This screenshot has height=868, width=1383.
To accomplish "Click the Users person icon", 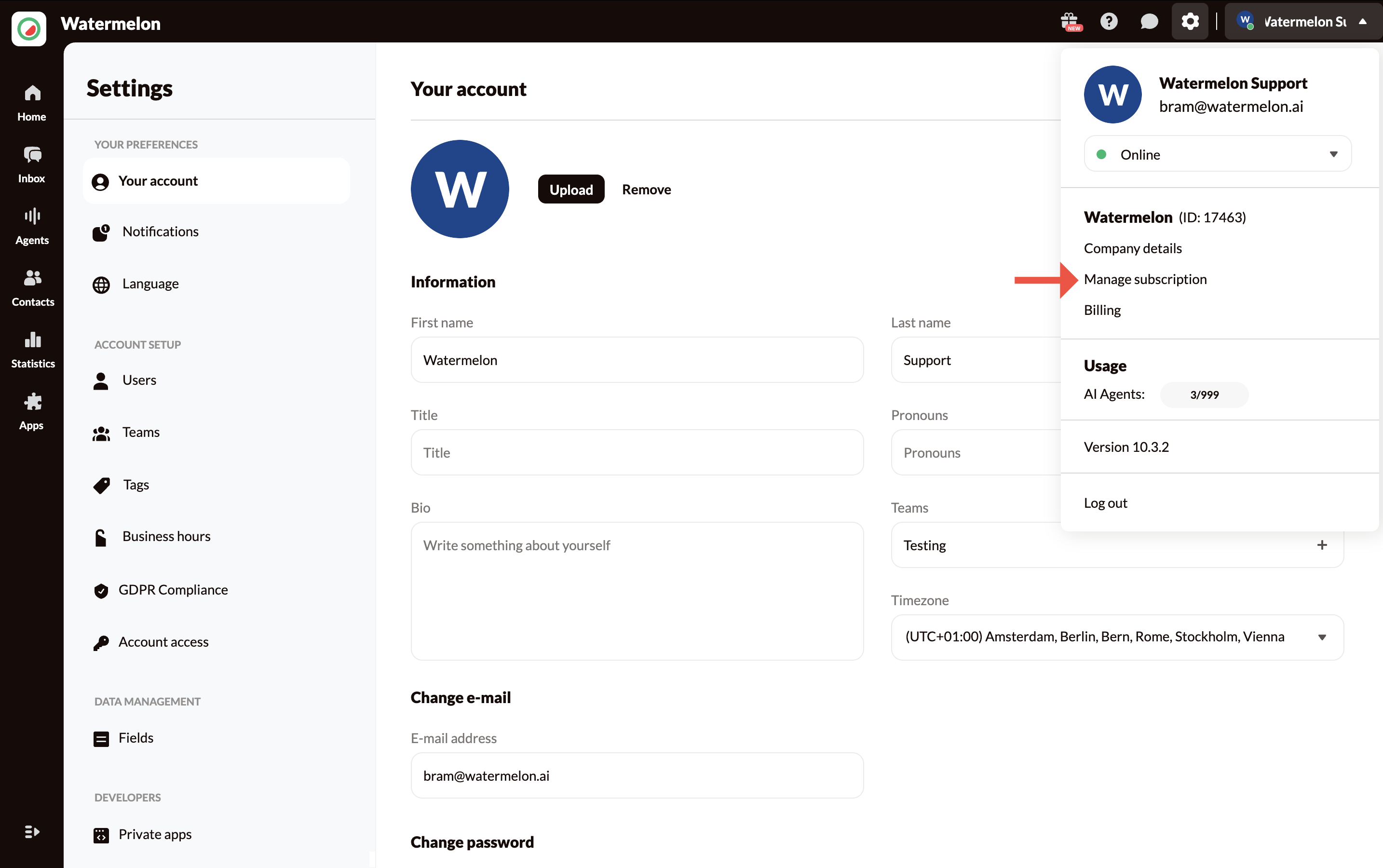I will pyautogui.click(x=101, y=380).
